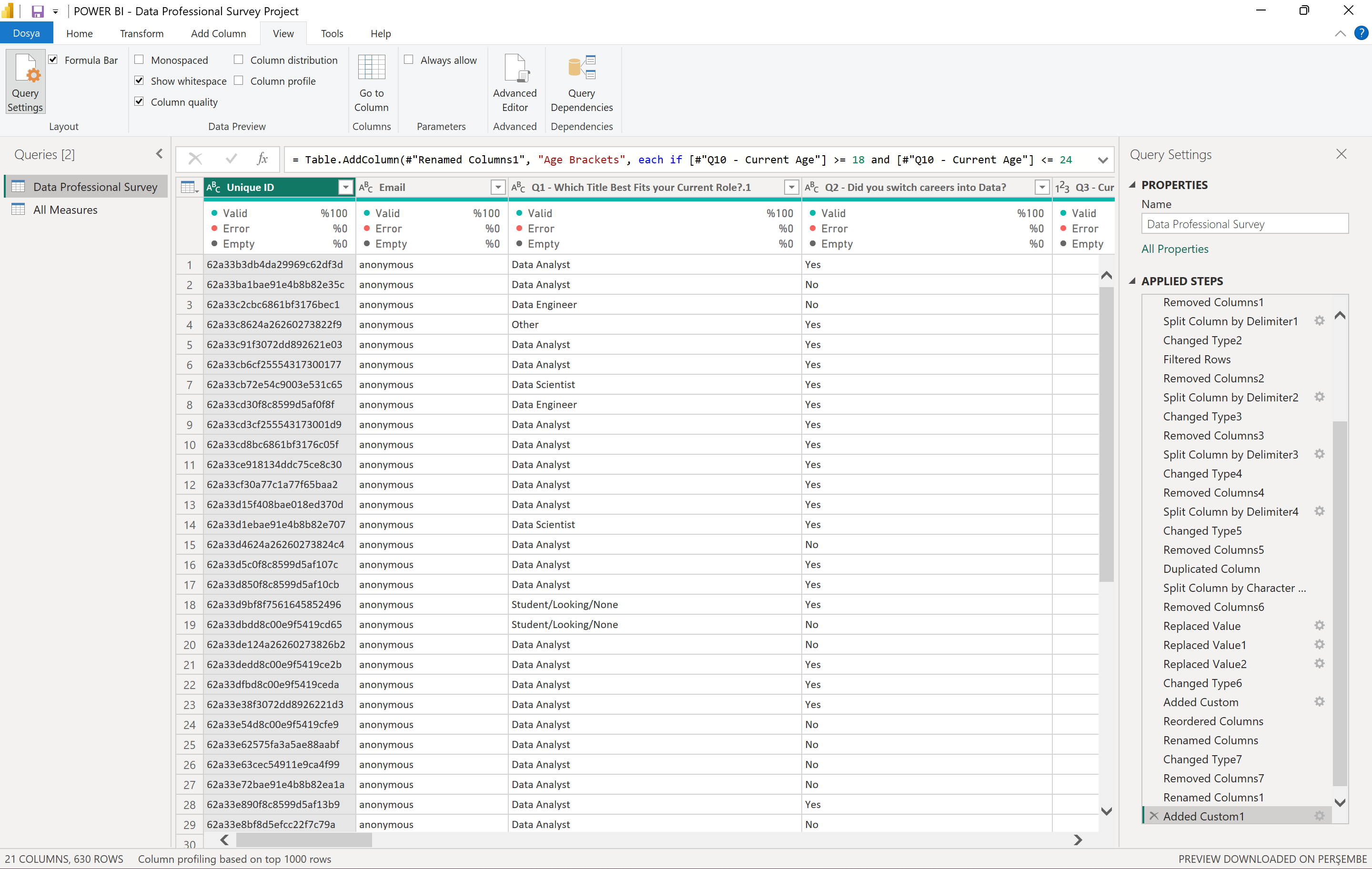Collapse the PROPERTIES section
Image resolution: width=1372 pixels, height=869 pixels.
(x=1132, y=184)
